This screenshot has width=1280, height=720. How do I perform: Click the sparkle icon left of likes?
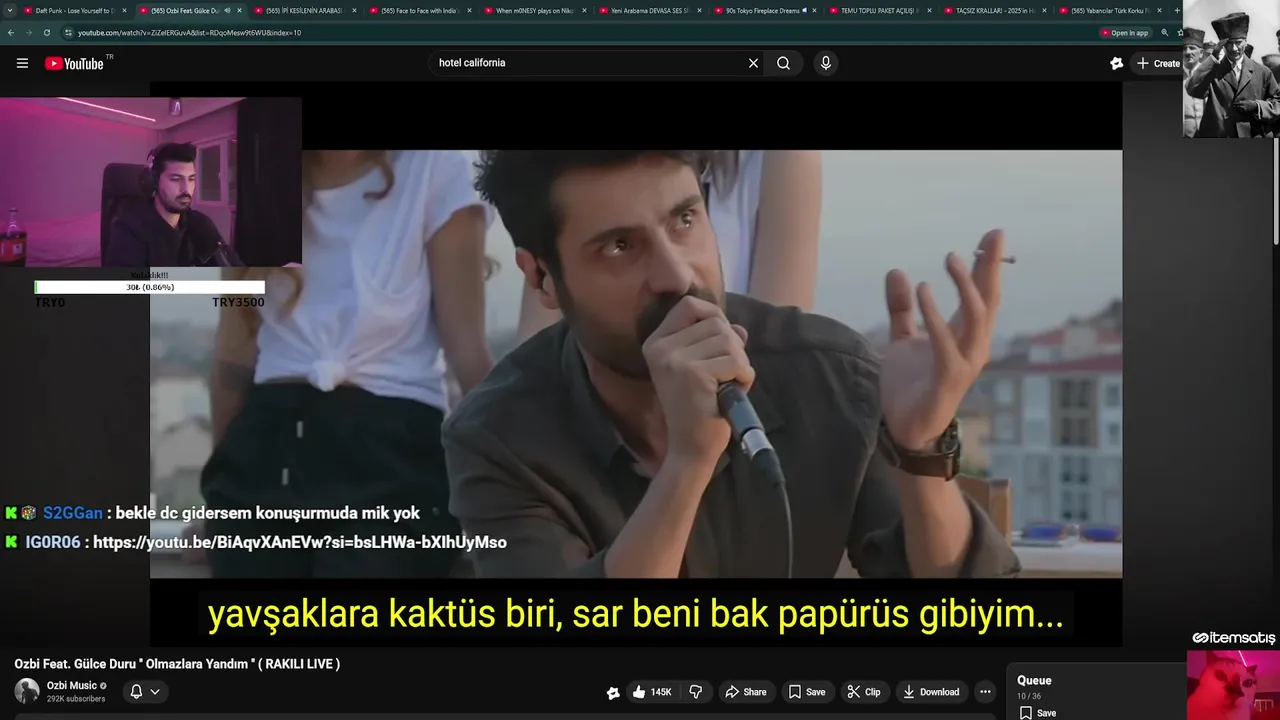pyautogui.click(x=613, y=692)
